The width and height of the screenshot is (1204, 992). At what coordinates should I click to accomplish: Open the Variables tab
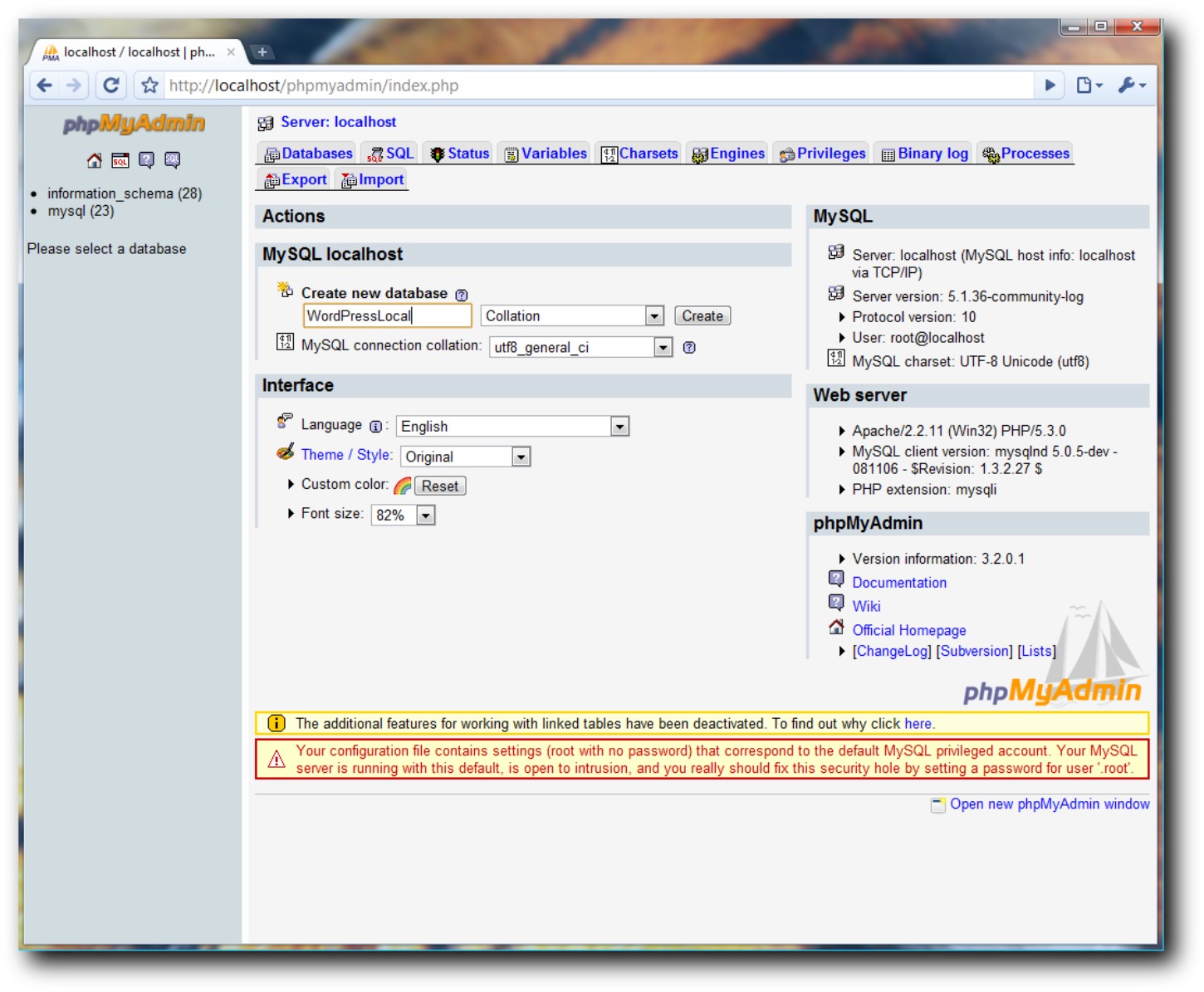coord(546,154)
